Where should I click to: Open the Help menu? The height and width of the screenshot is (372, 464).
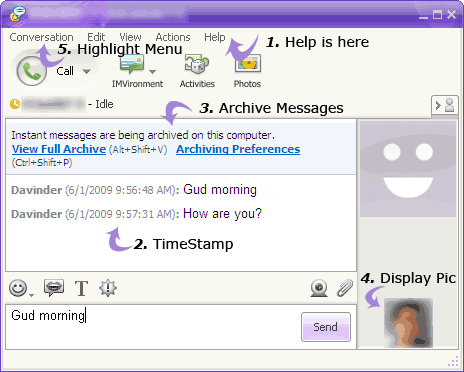click(215, 37)
